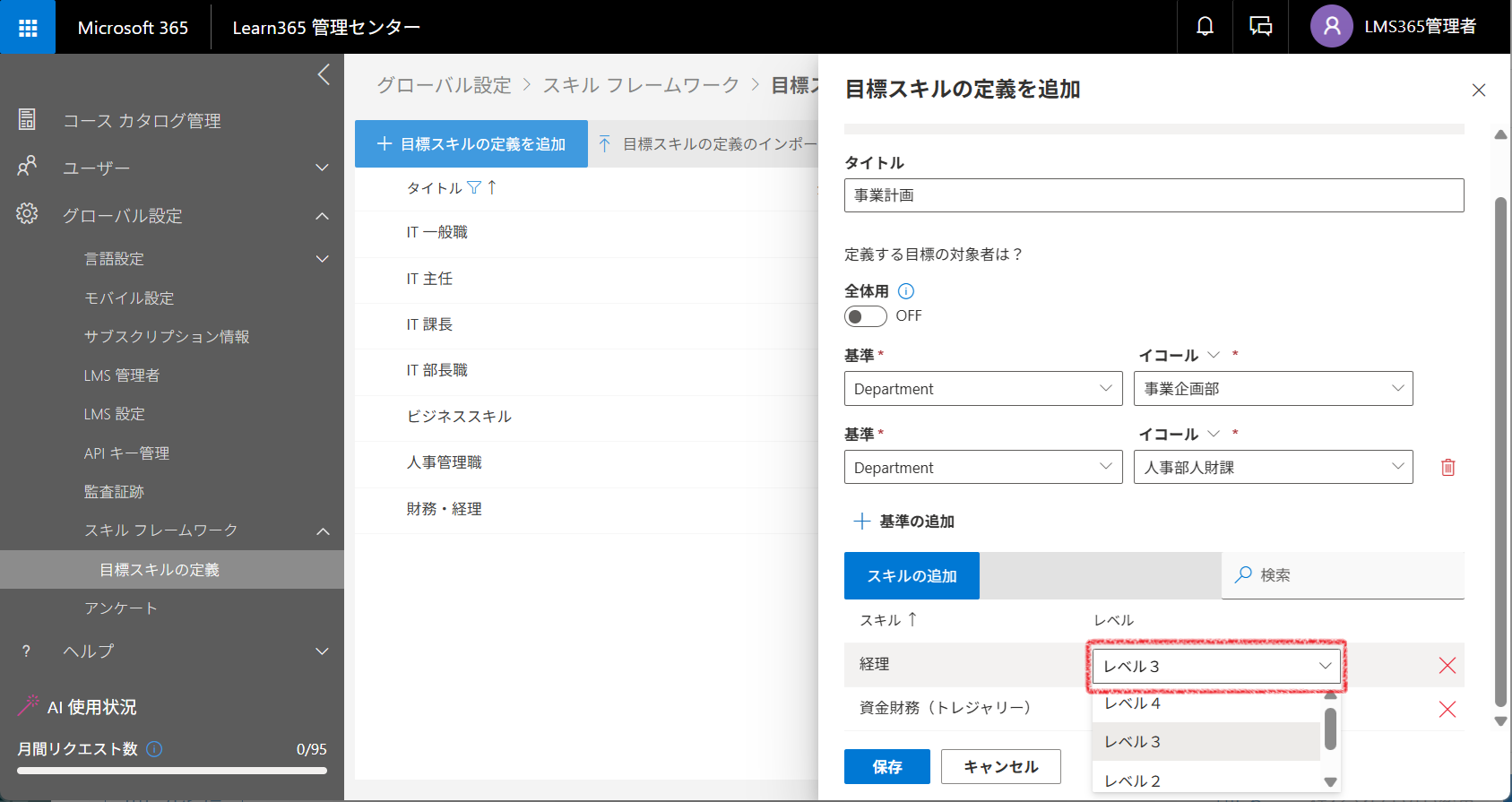
Task: Open the 監査証跡 menu item
Action: (114, 492)
